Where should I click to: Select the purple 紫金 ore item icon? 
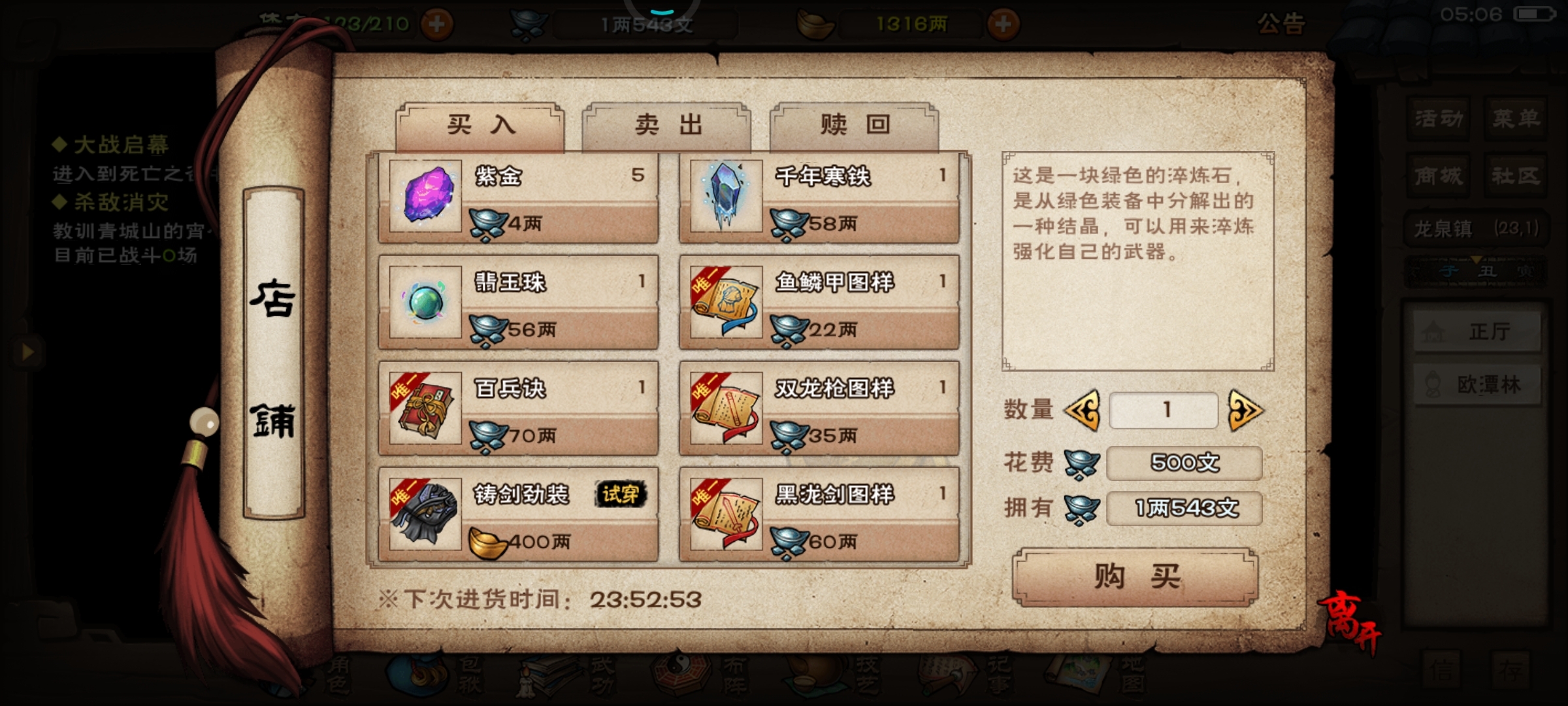tap(425, 196)
